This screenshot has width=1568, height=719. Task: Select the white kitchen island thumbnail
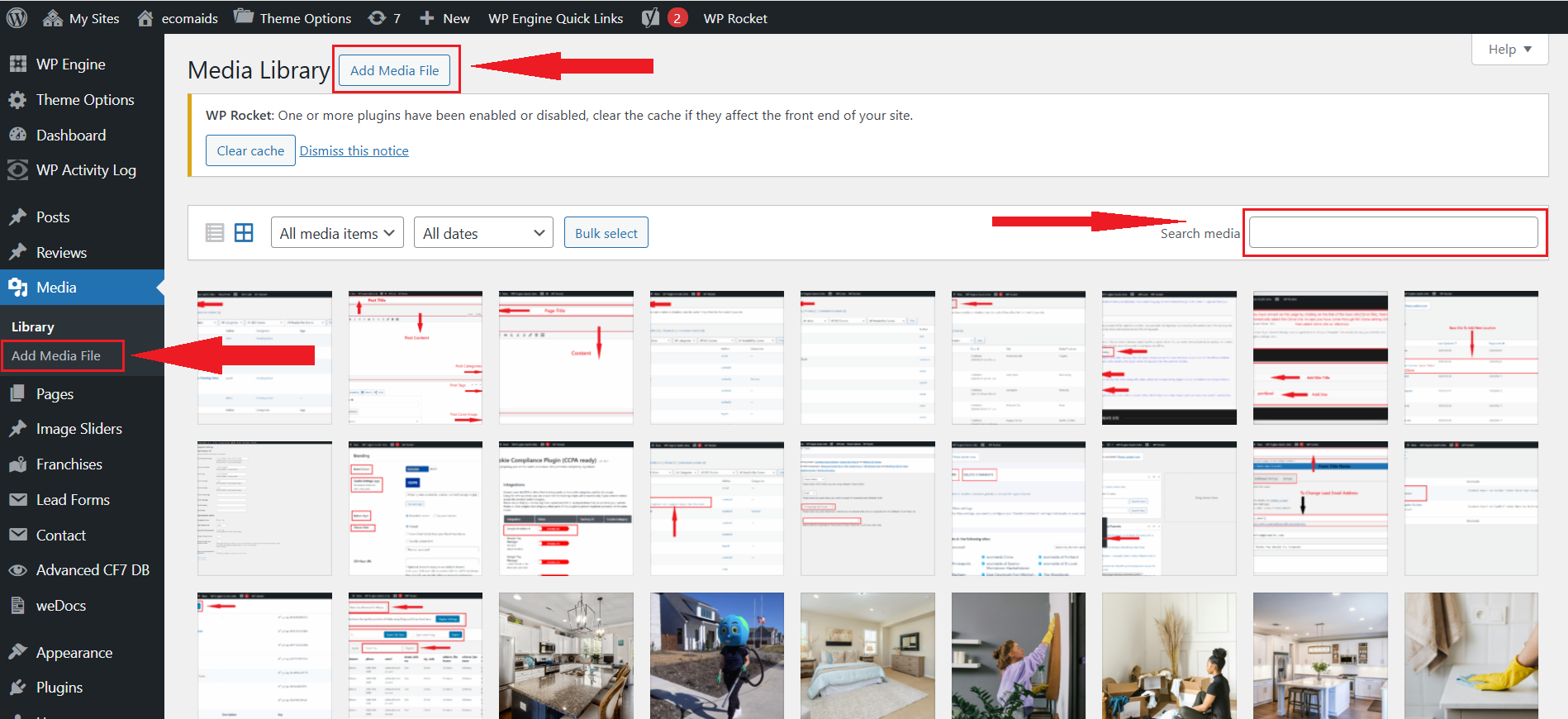click(x=1320, y=655)
